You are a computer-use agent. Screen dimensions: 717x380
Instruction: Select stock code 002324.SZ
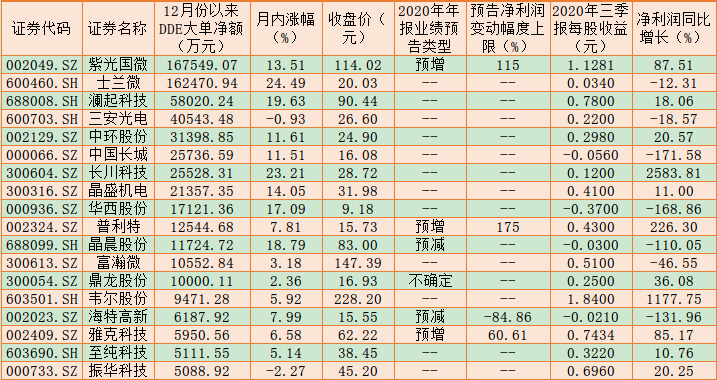click(x=42, y=227)
